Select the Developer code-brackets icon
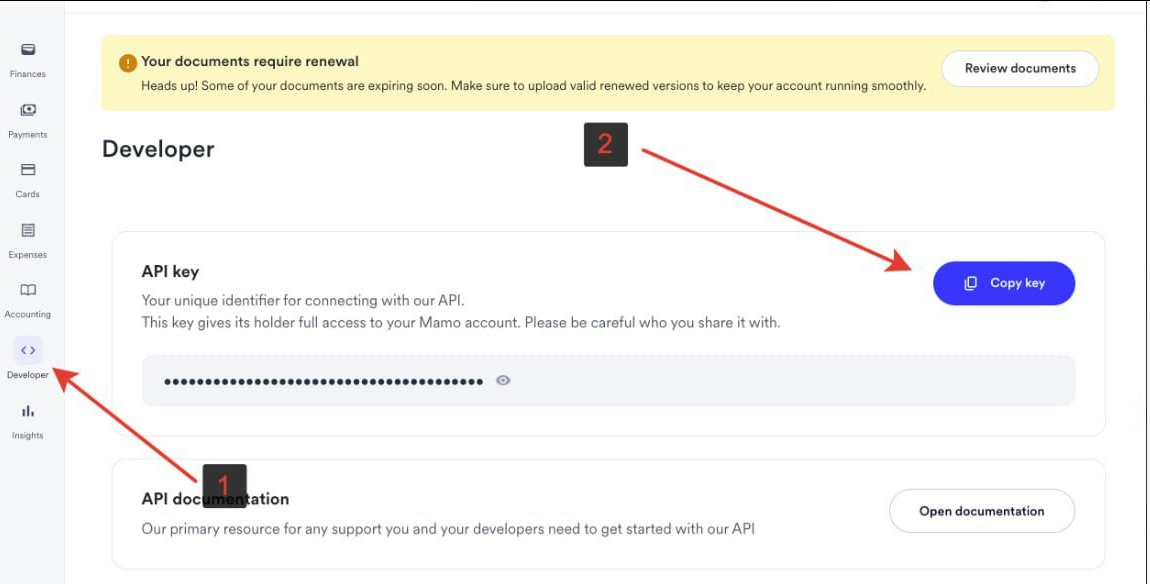Image resolution: width=1150 pixels, height=584 pixels. 28,351
